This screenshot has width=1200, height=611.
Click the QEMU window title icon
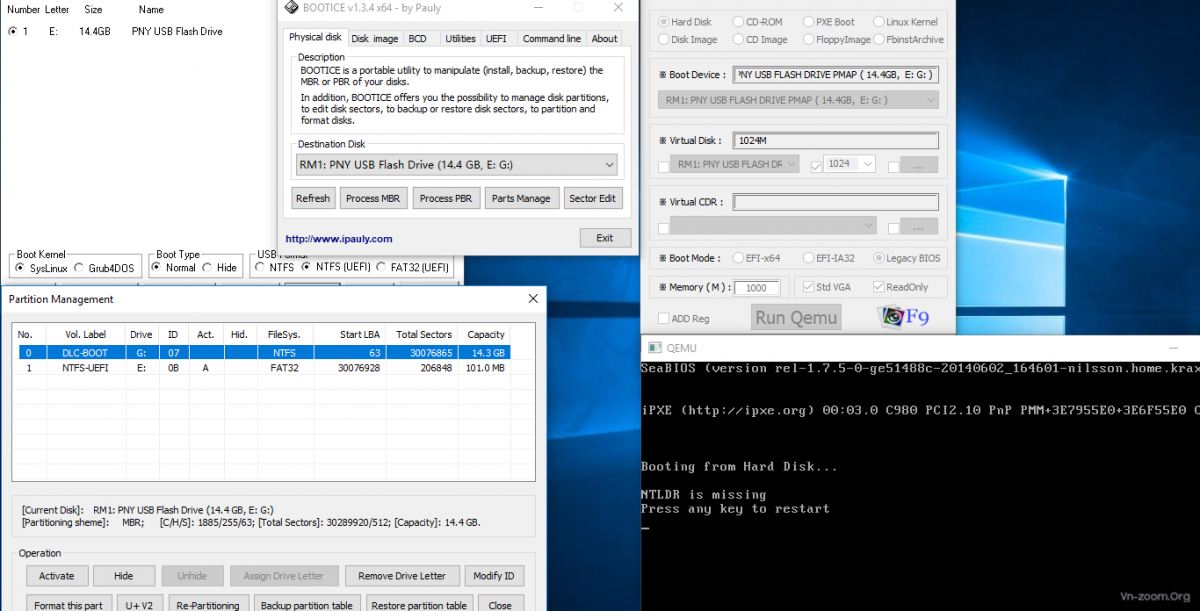click(655, 348)
